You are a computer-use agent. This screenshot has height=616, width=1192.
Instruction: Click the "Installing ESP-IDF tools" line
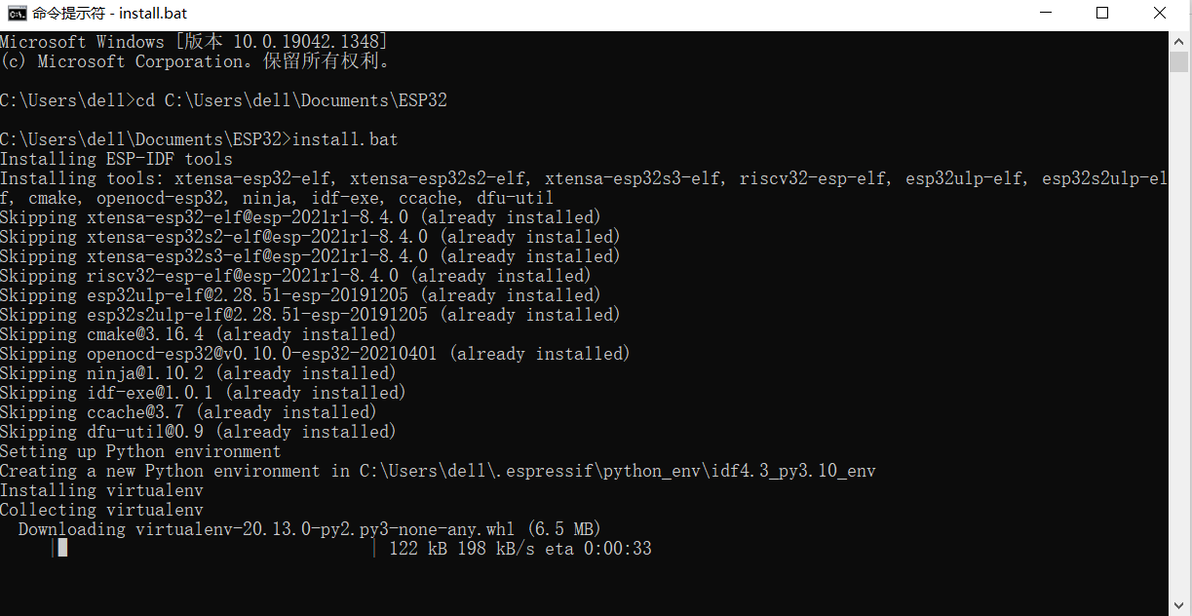[x=116, y=159]
